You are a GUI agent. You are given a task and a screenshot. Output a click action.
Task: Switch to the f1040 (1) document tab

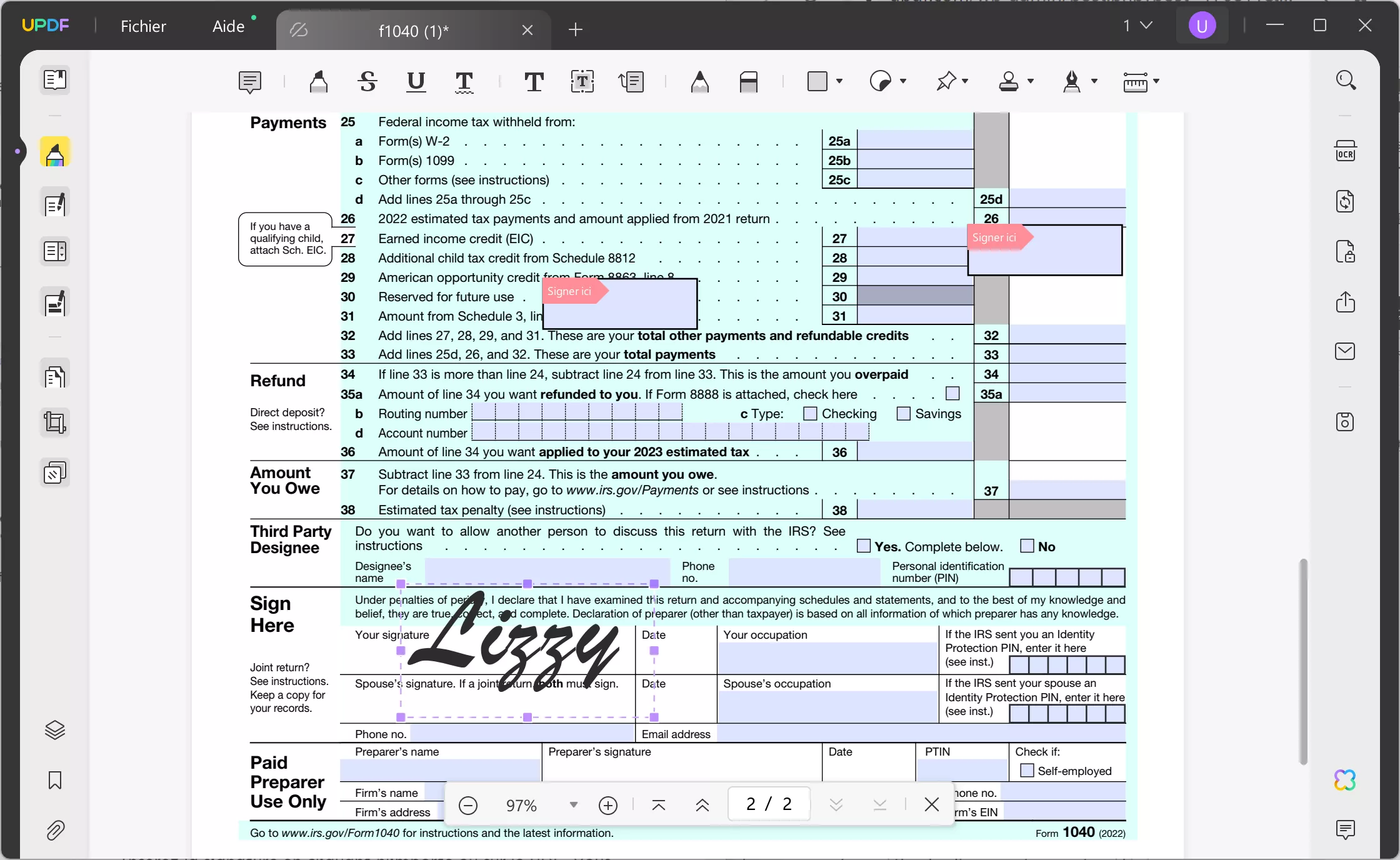click(x=413, y=31)
